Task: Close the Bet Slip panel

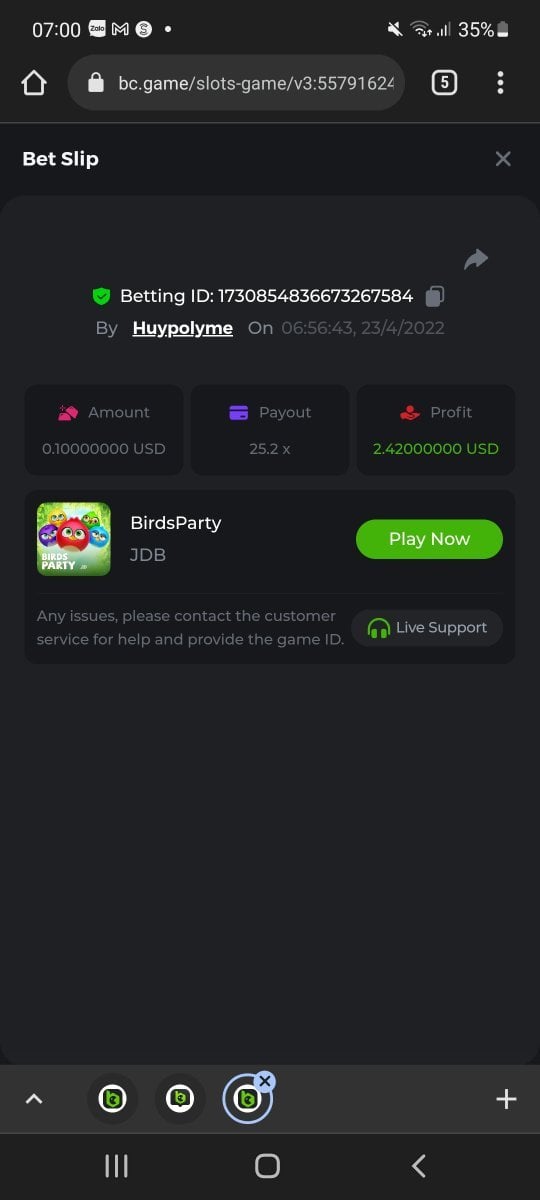Action: click(x=503, y=159)
